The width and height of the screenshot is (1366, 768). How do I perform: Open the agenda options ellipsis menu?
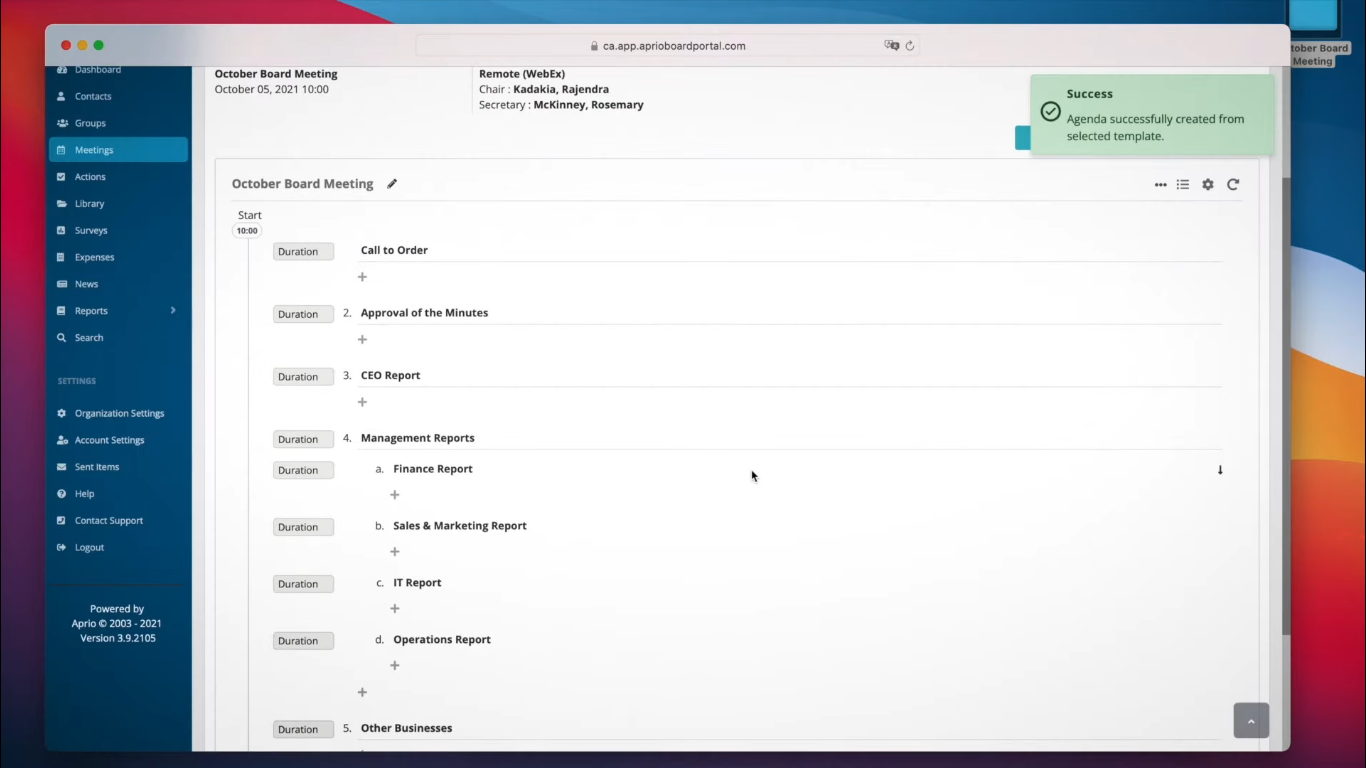(x=1160, y=184)
